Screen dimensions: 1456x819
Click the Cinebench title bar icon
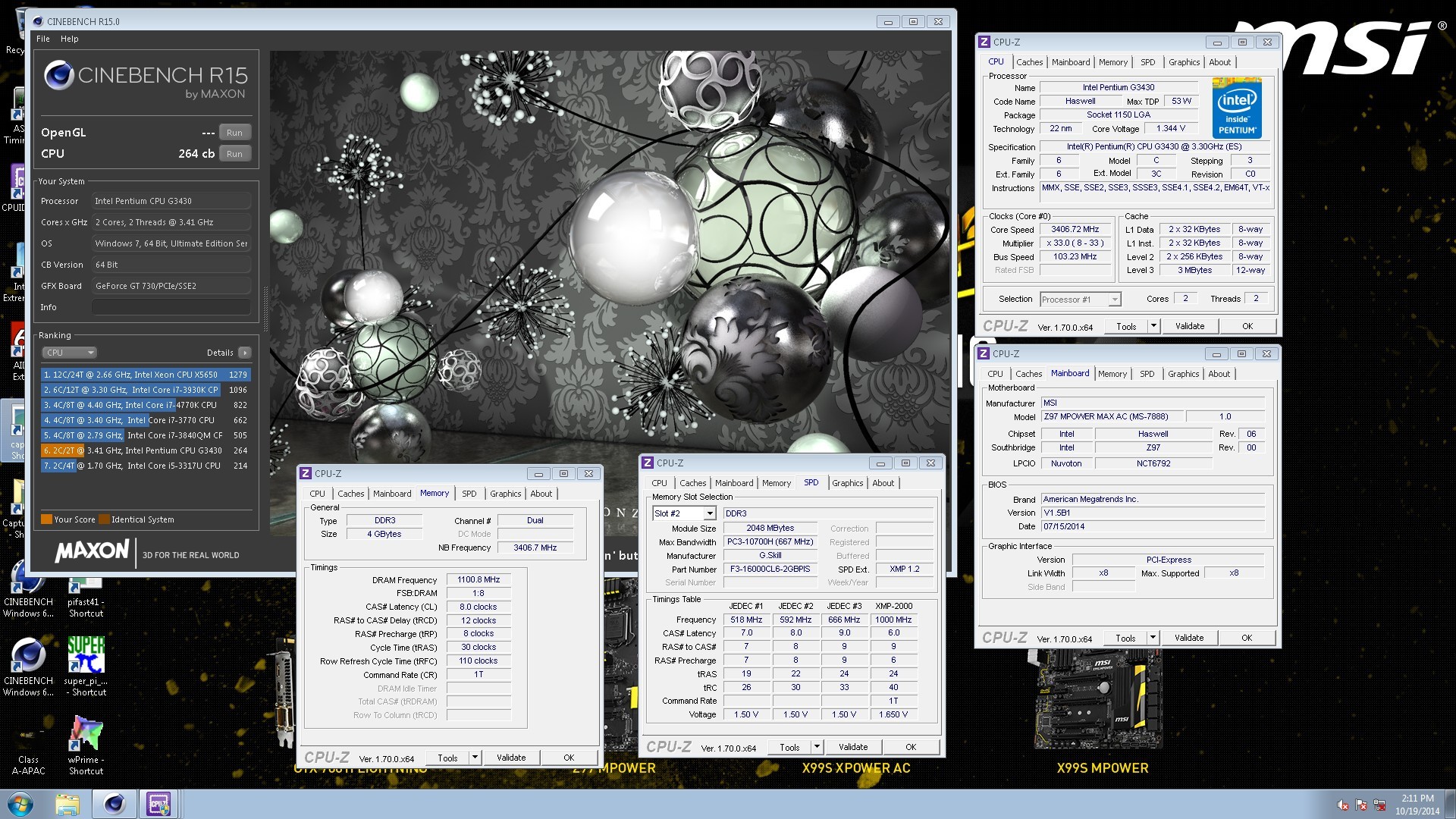36,21
